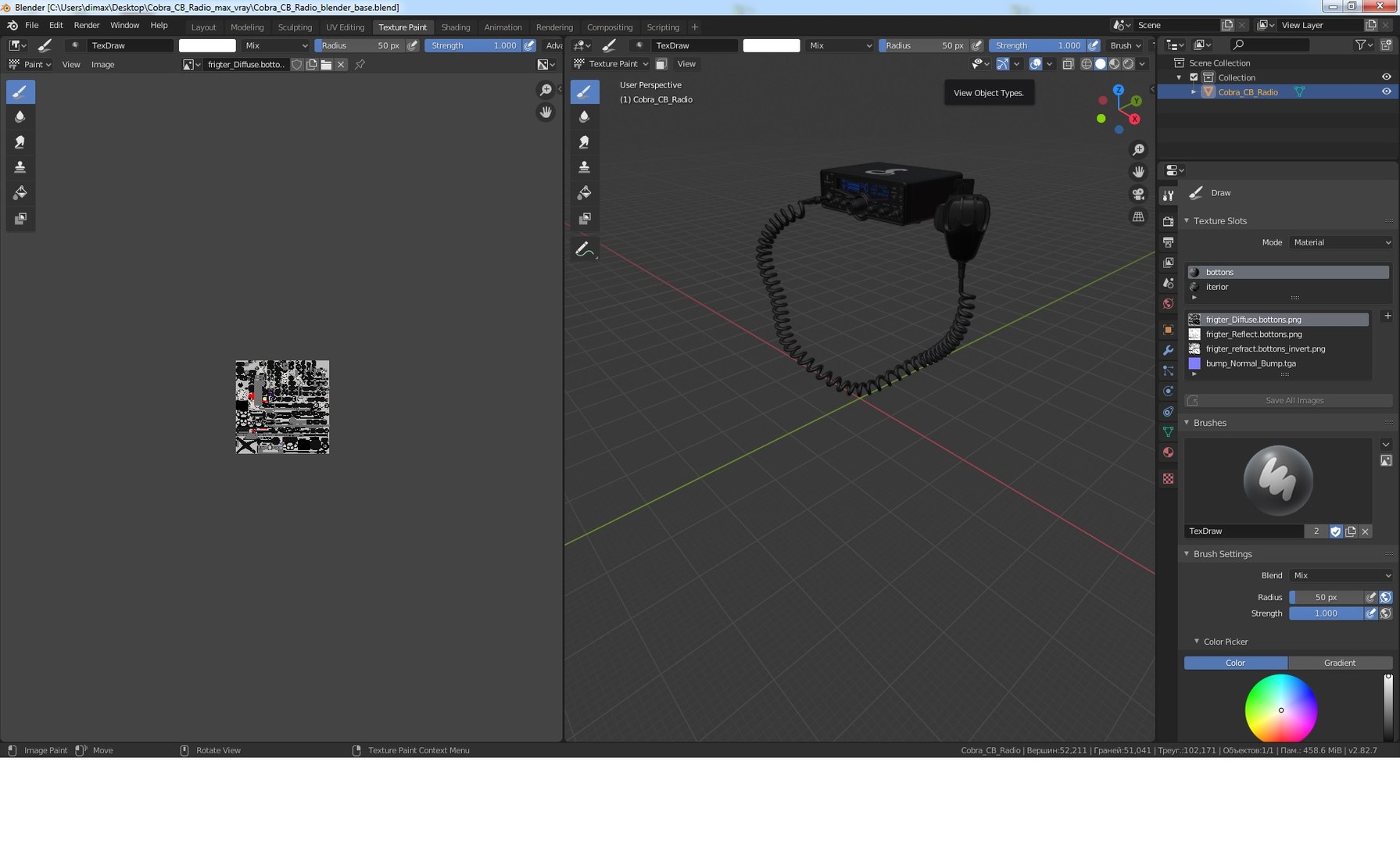Switch to the UV Editing workspace tab
The width and height of the screenshot is (1400, 844).
tap(345, 27)
